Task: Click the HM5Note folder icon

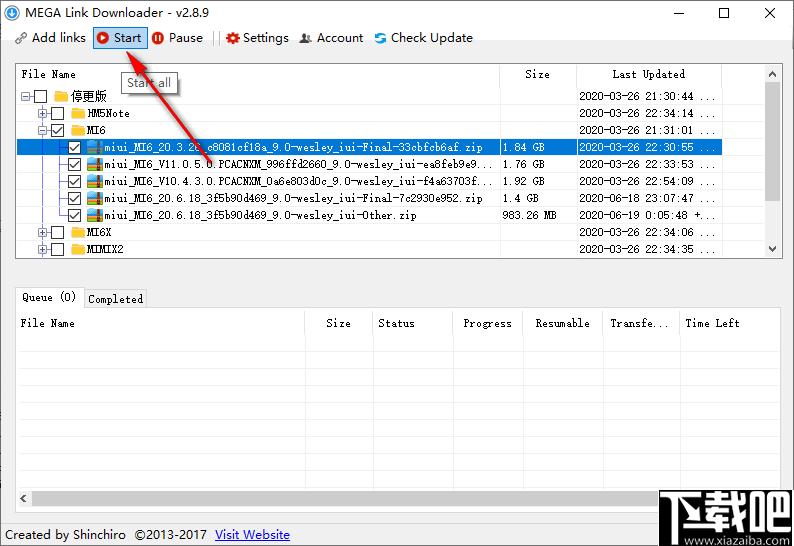Action: [78, 113]
